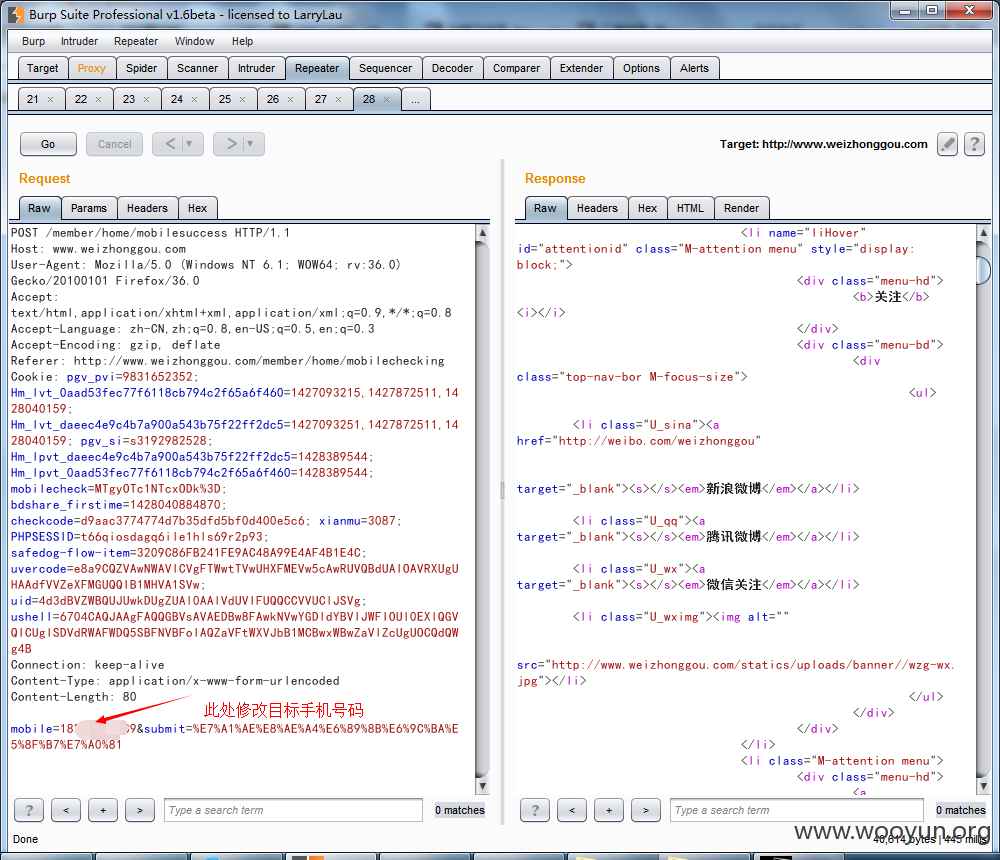Click the POST /member/home/mobilesuccess request line
This screenshot has width=1000, height=860.
(x=151, y=233)
